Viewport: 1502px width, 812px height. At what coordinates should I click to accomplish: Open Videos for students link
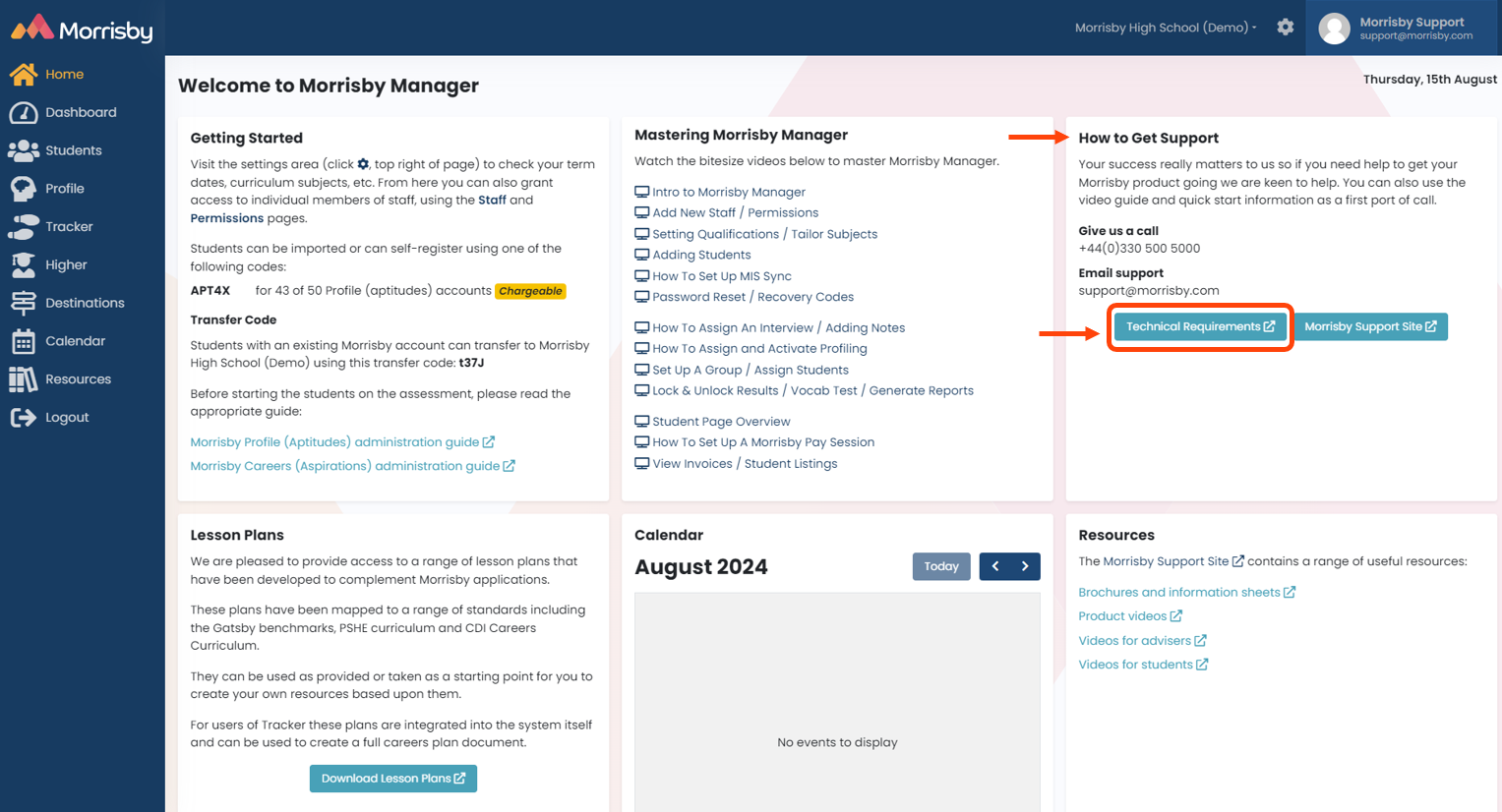click(x=1143, y=665)
